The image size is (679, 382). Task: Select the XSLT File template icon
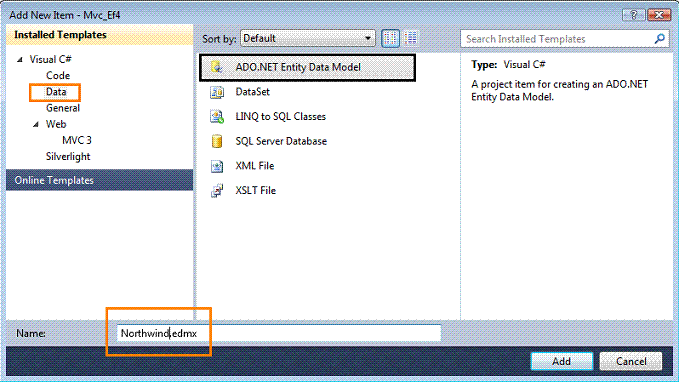(x=217, y=191)
